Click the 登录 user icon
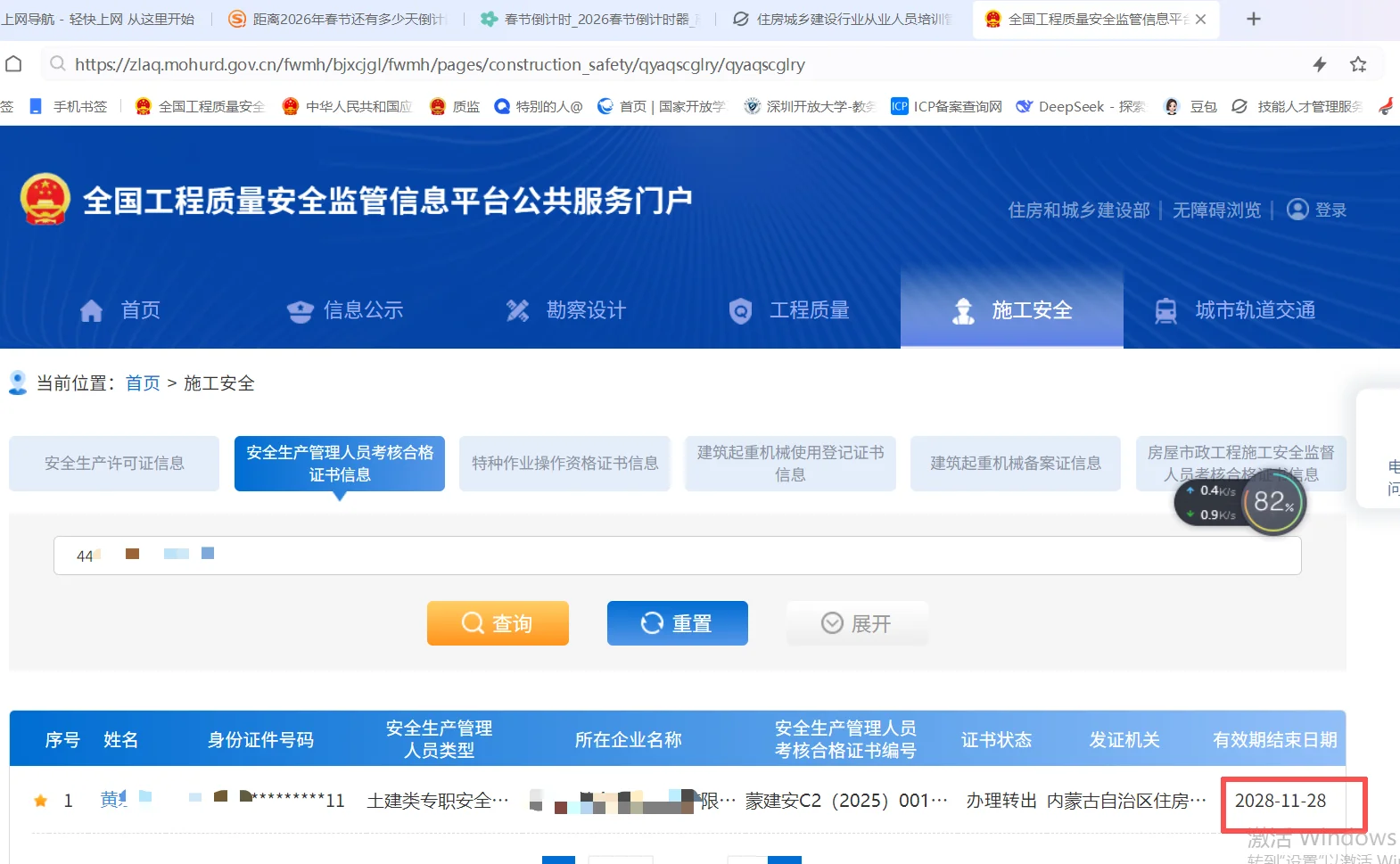Viewport: 1400px width, 864px height. 1298,210
